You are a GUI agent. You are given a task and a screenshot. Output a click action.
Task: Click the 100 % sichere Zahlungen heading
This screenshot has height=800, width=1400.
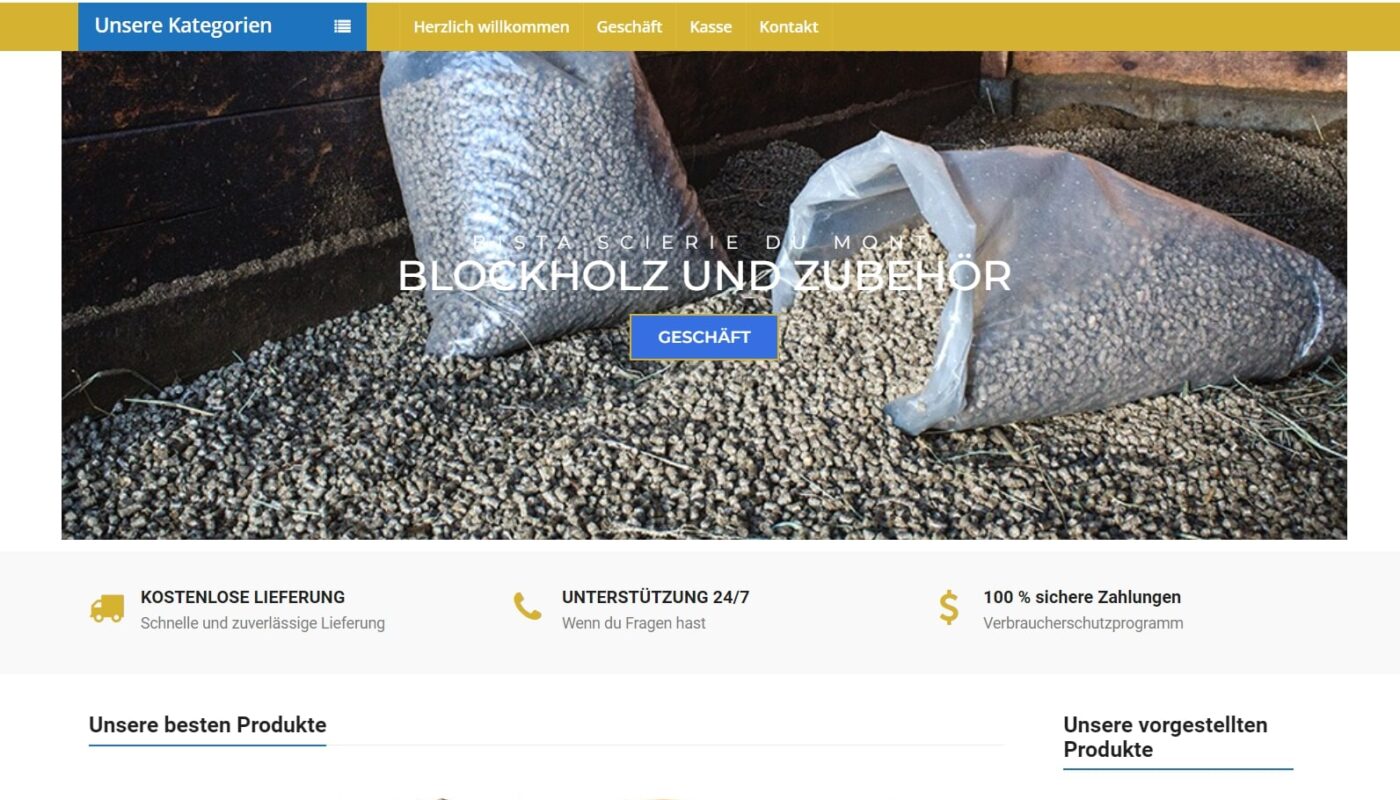pos(1082,597)
